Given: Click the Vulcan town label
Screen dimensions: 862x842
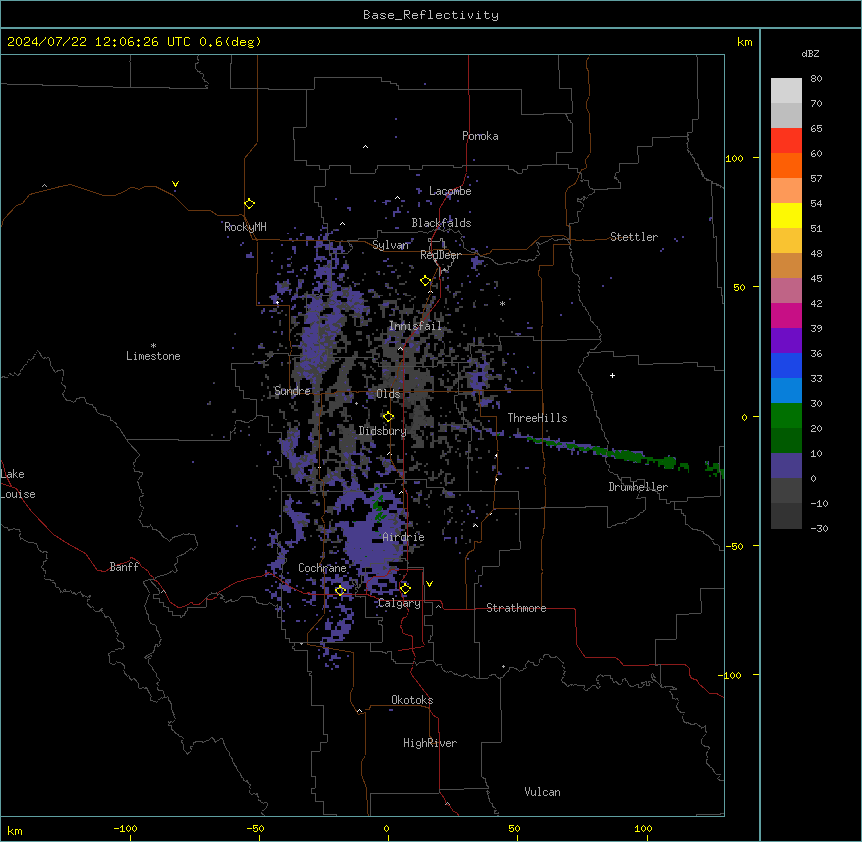Looking at the screenshot, I should tap(542, 792).
